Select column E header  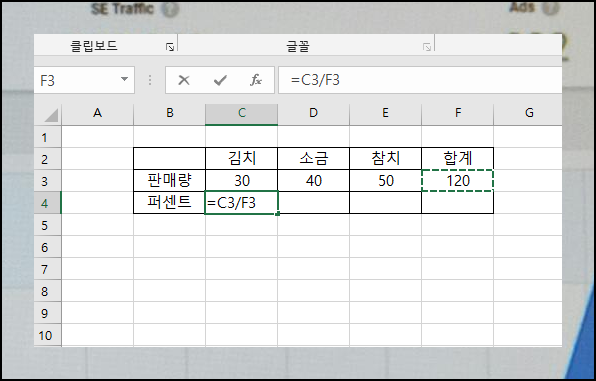pos(385,113)
